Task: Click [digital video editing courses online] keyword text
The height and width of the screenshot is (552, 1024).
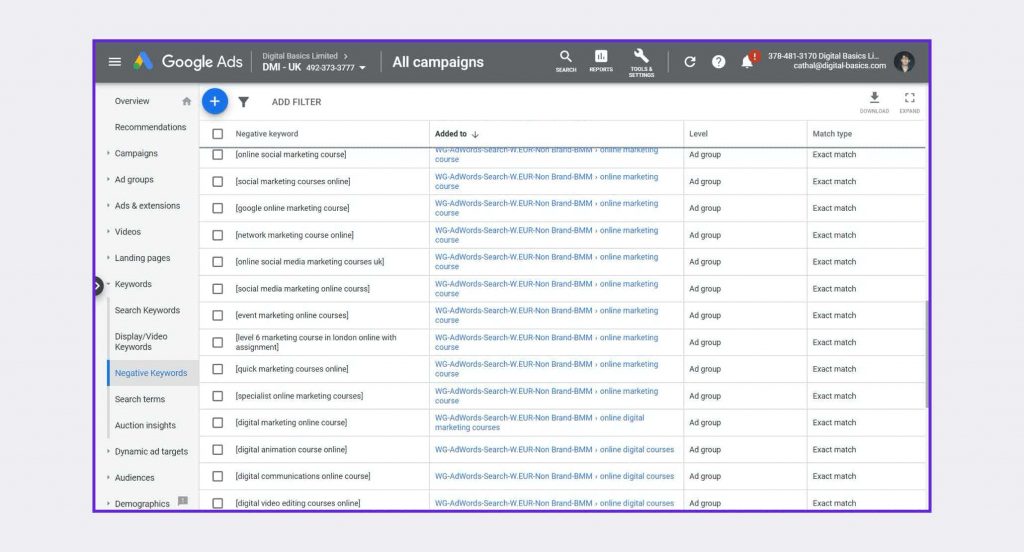Action: coord(298,503)
